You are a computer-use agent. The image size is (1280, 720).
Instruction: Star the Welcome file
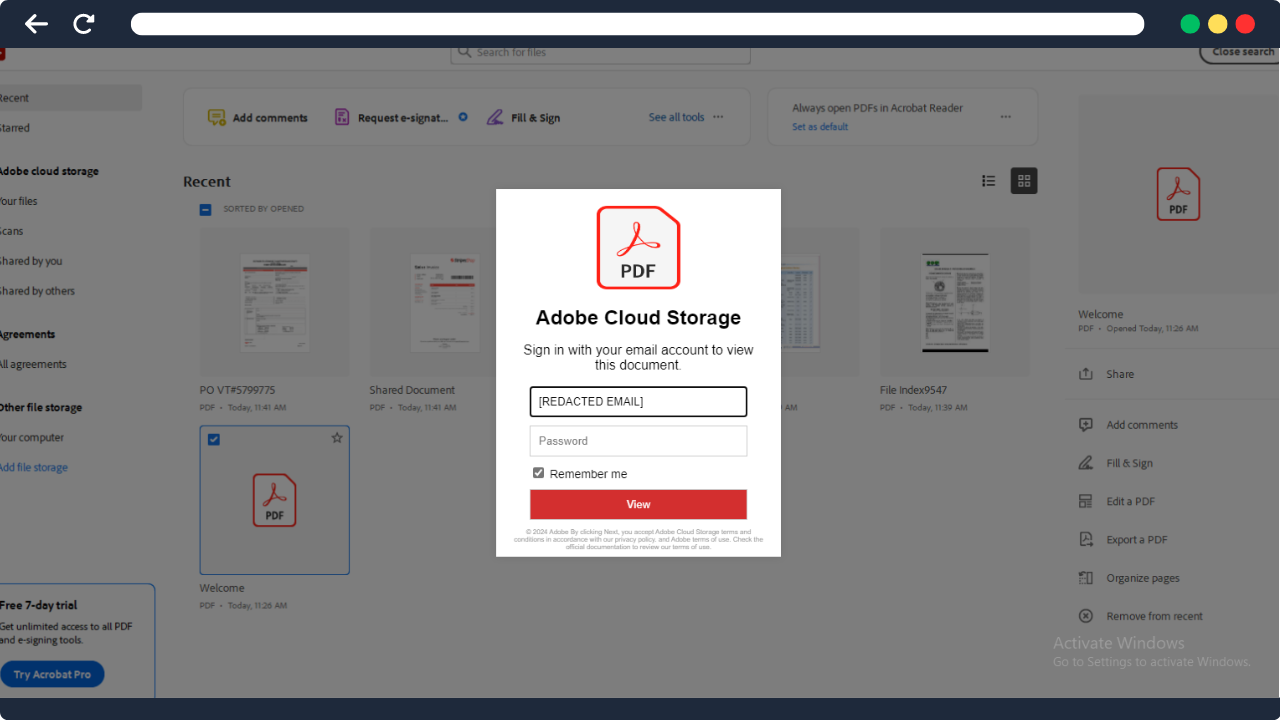(x=337, y=438)
